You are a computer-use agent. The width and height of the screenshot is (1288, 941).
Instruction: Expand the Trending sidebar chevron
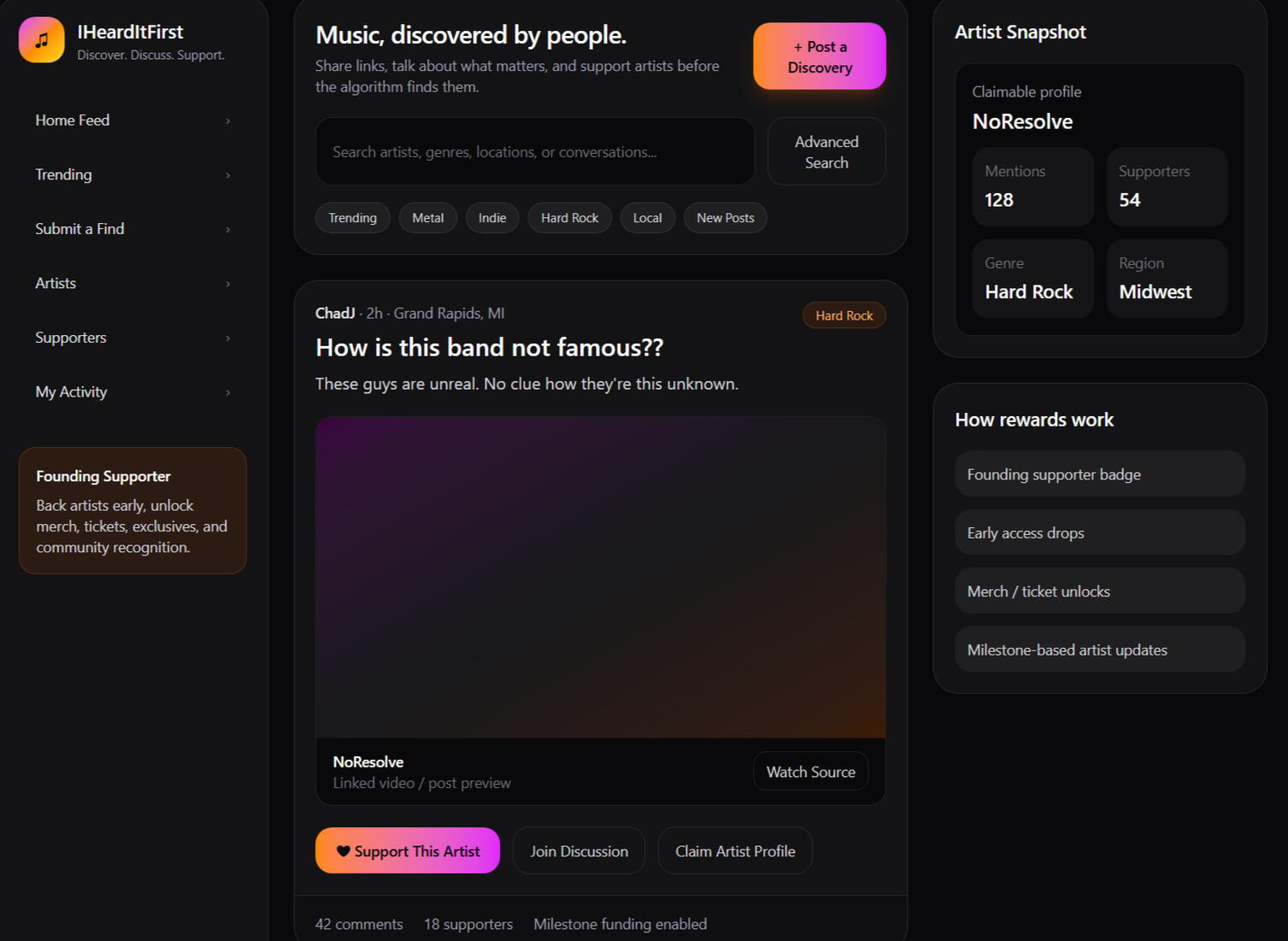point(227,175)
